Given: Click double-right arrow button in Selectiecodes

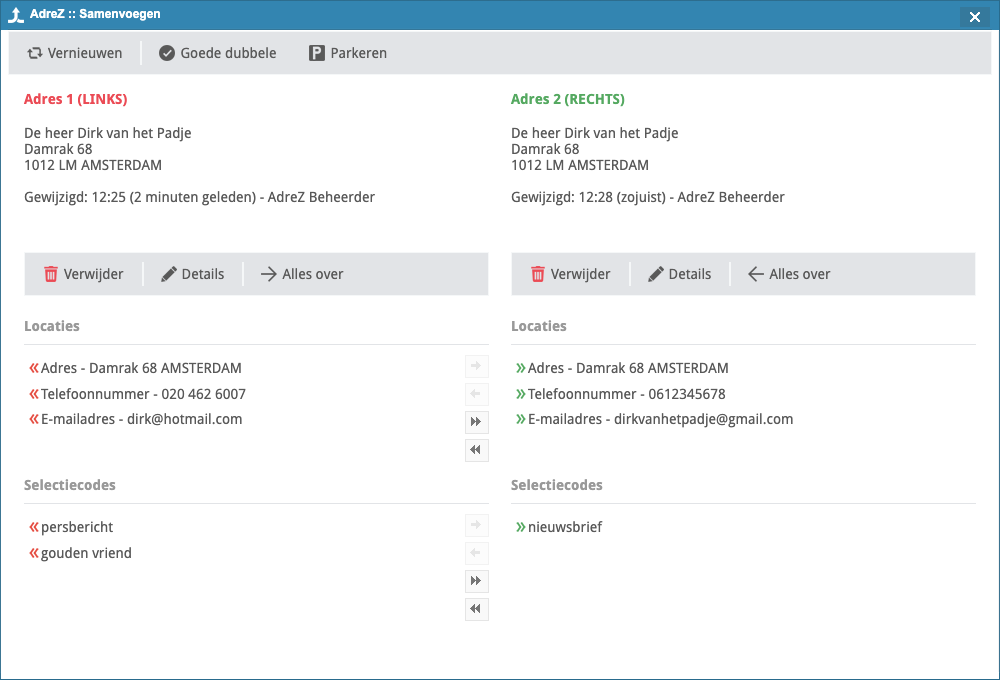Looking at the screenshot, I should (476, 581).
